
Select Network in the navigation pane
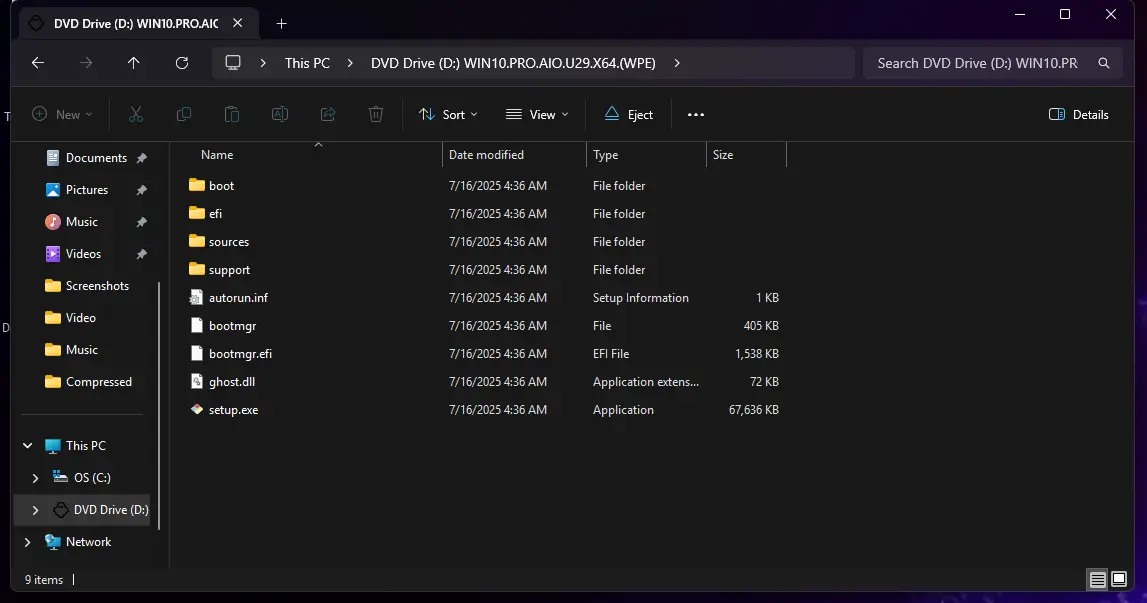[89, 542]
